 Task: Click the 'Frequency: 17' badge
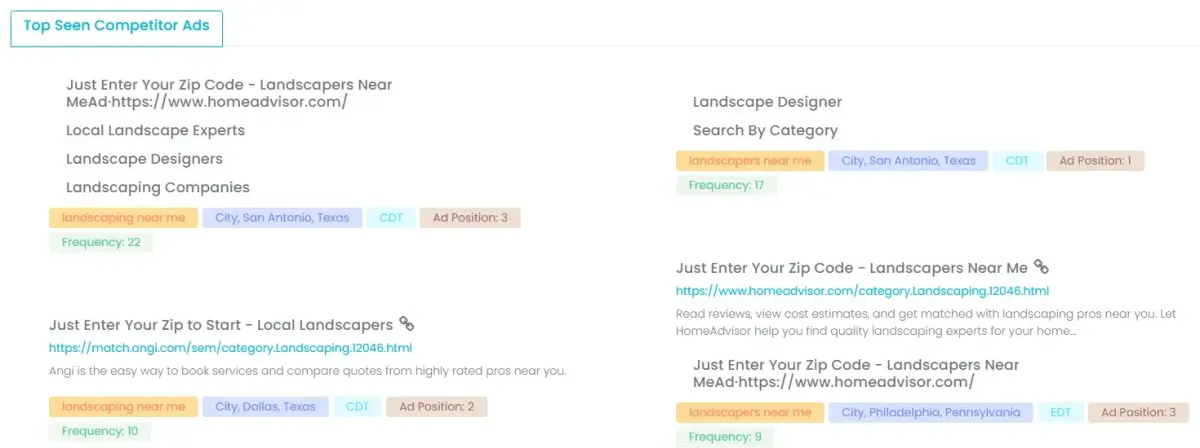pos(726,185)
